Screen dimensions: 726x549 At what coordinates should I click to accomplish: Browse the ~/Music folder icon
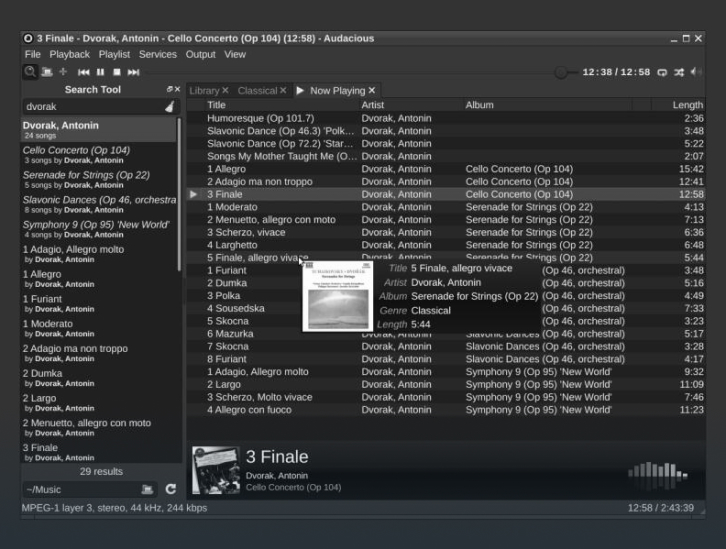pyautogui.click(x=147, y=489)
